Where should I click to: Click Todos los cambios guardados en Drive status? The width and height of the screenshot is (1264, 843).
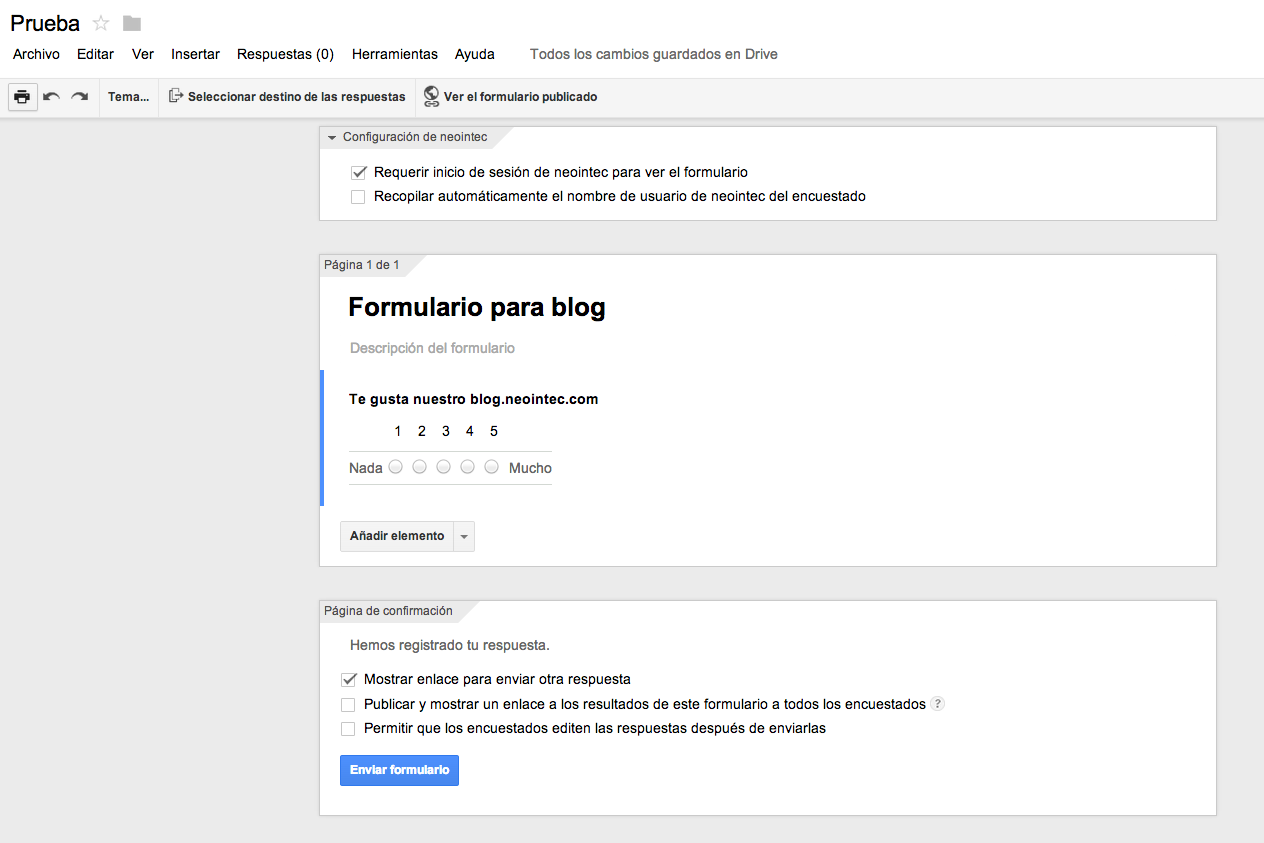[x=654, y=54]
